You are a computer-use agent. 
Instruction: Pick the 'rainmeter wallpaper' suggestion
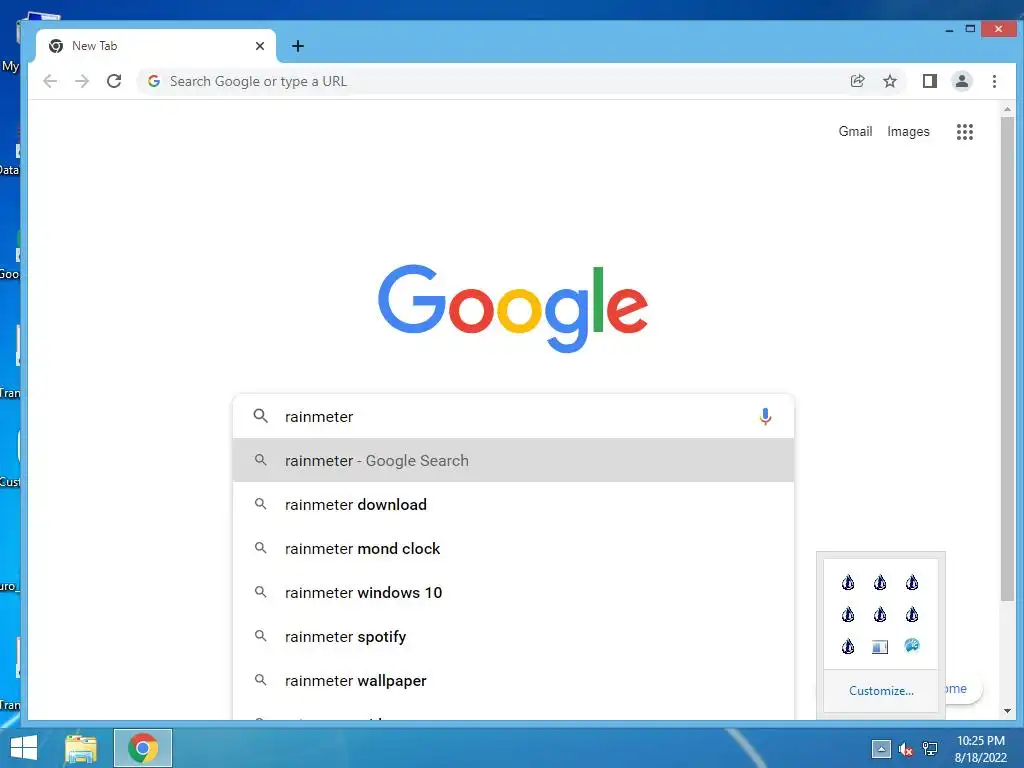[513, 680]
